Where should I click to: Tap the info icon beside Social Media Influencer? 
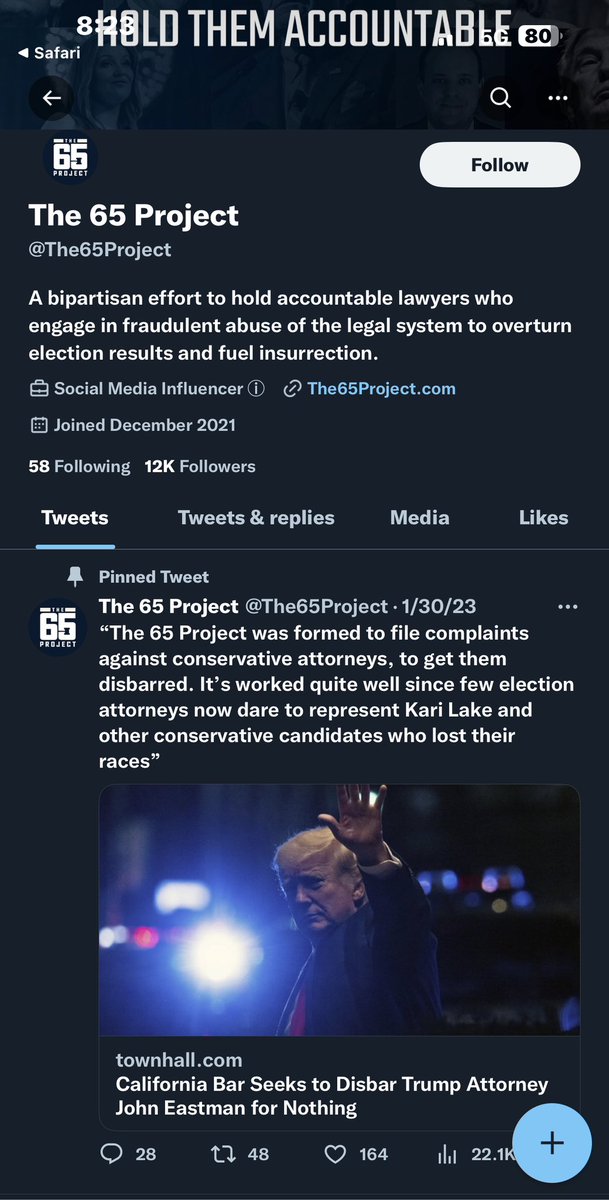(256, 389)
